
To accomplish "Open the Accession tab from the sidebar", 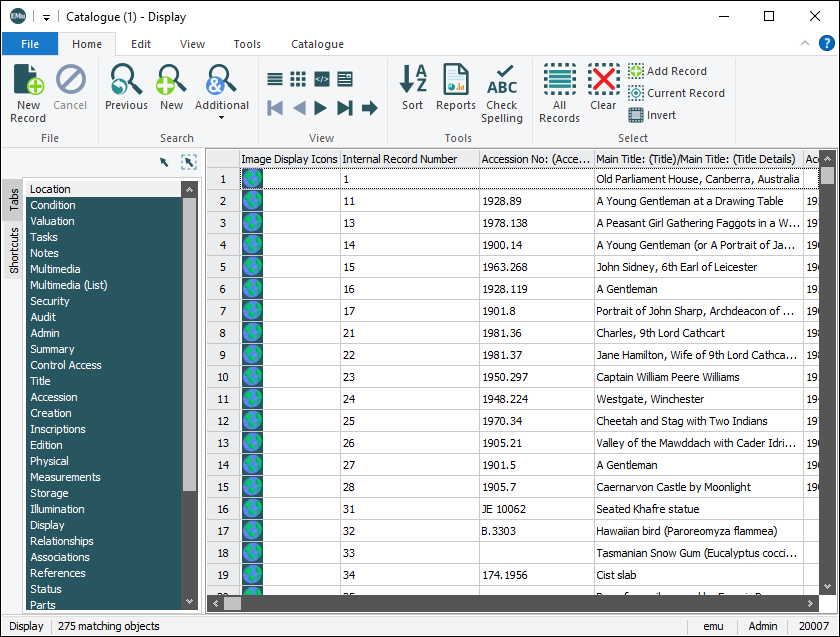I will tap(53, 397).
